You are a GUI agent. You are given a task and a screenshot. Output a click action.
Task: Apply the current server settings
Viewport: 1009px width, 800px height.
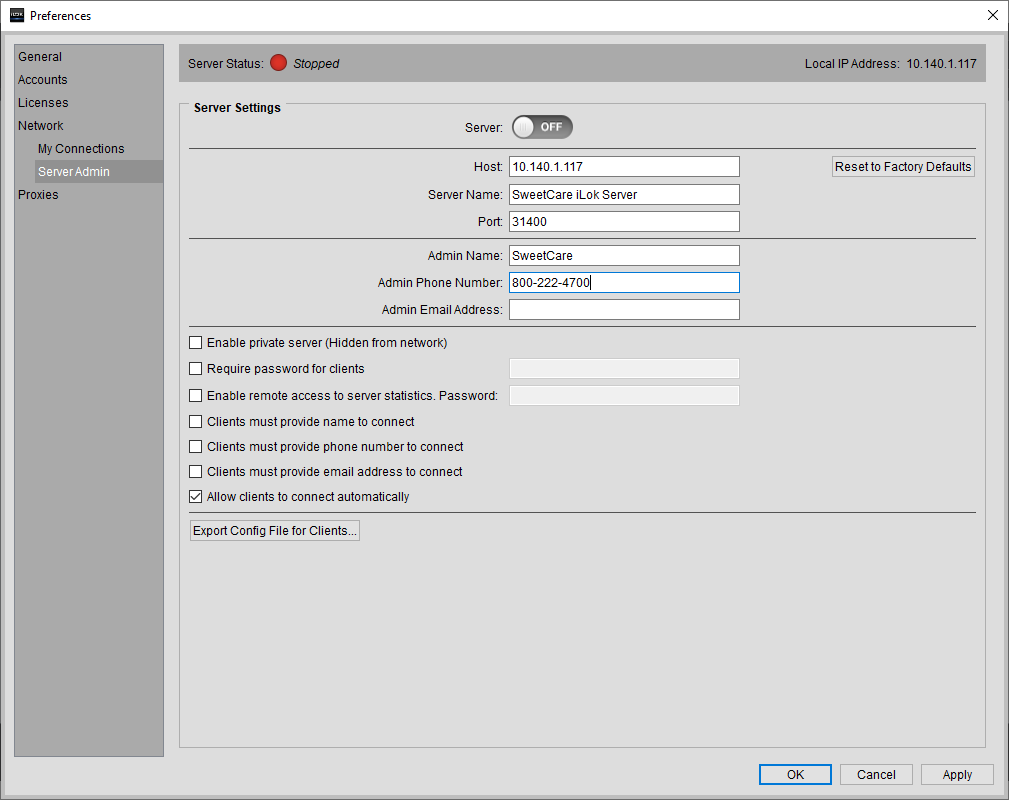coord(956,774)
